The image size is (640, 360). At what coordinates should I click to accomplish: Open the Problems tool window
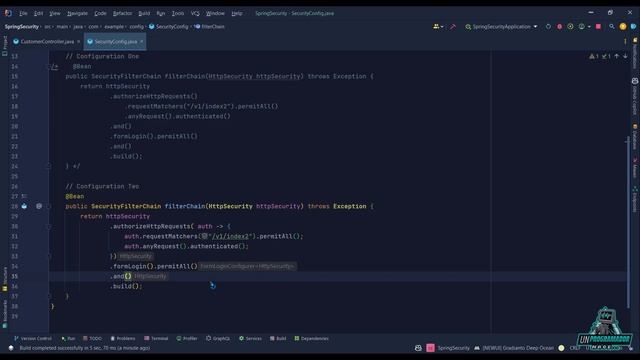(122, 338)
